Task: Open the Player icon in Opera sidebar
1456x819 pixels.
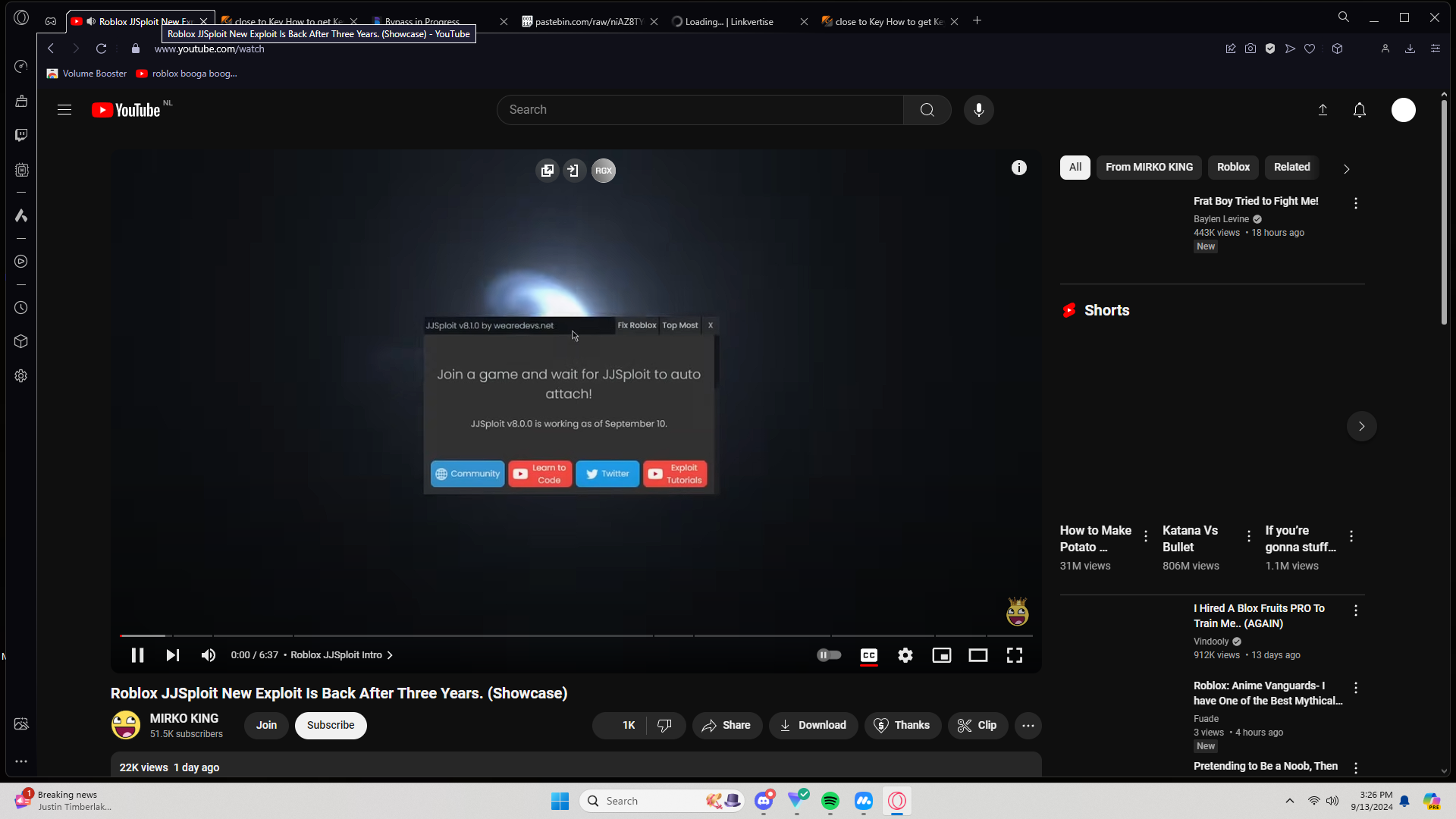Action: (21, 262)
